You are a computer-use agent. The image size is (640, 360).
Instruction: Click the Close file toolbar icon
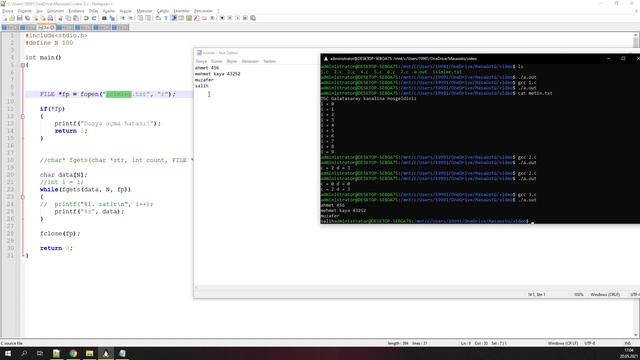click(36, 18)
